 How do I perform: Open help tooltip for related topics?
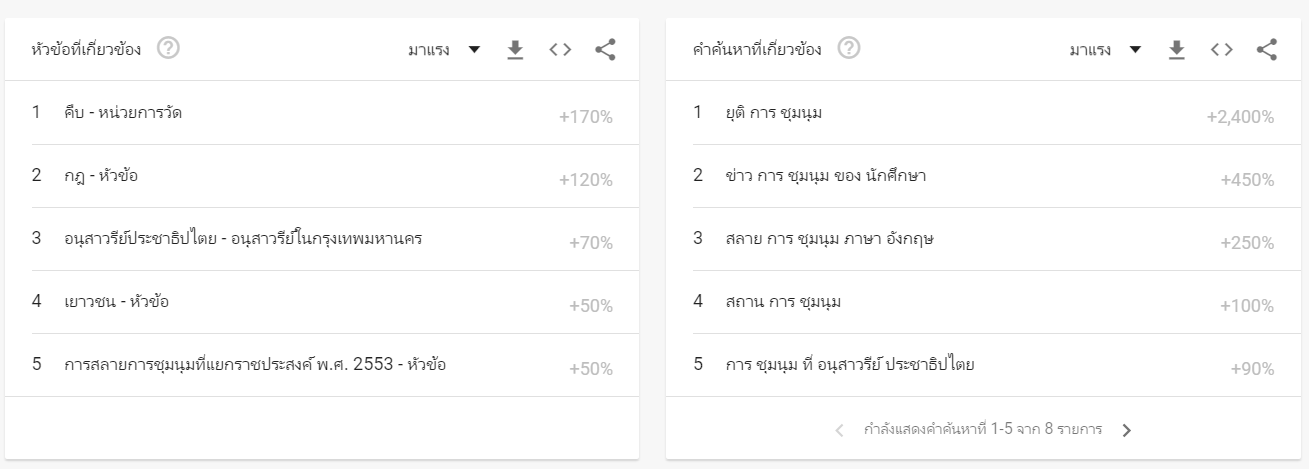pyautogui.click(x=168, y=48)
